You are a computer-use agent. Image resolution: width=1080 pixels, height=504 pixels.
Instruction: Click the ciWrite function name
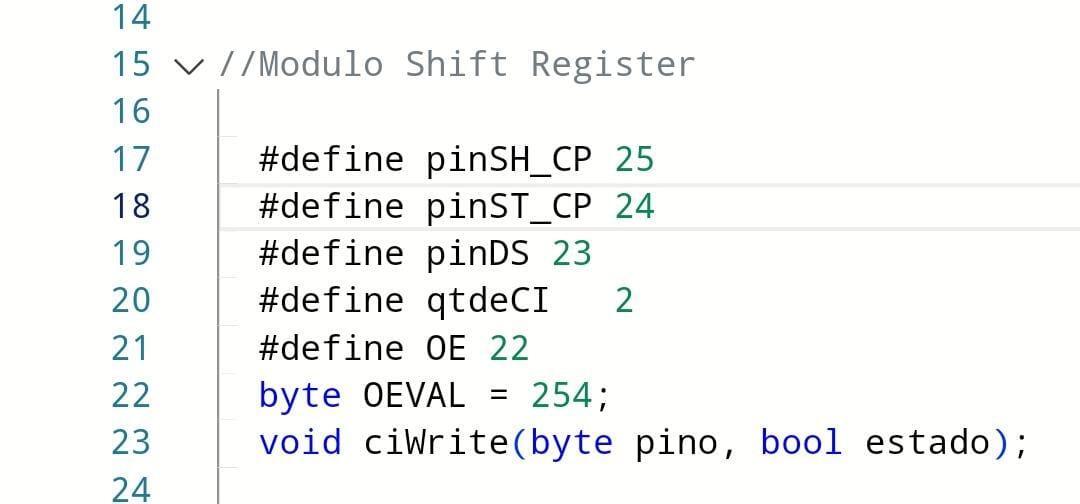point(436,442)
